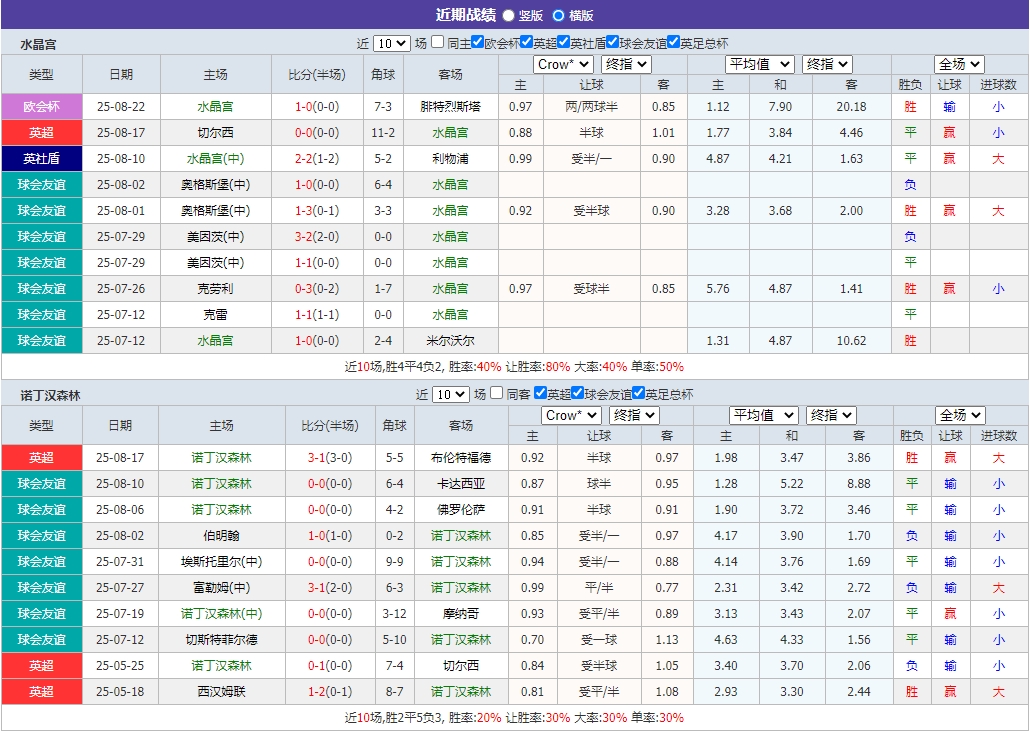Click the 英超 badge on the 西汉姆联 row
Viewport: 1030px width, 731px height.
tap(41, 691)
